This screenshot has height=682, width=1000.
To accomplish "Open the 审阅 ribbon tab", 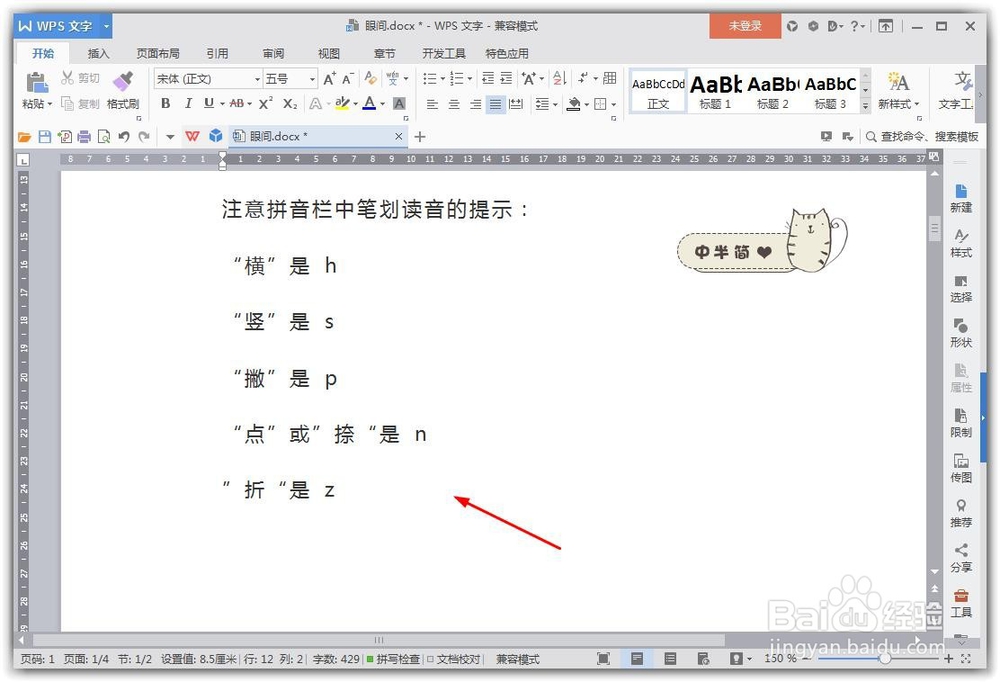I will (272, 53).
